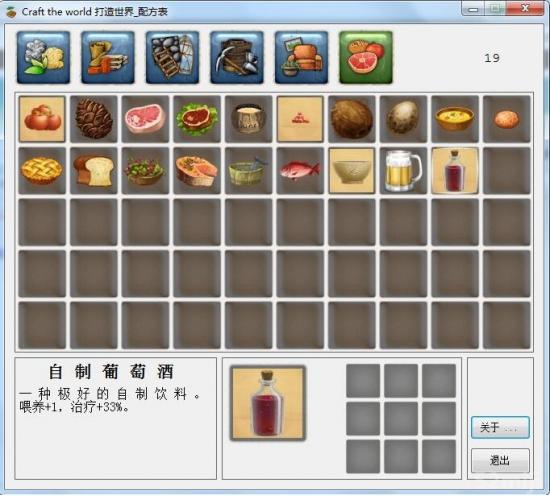
Task: Select the bread loaf item
Action: (x=94, y=171)
